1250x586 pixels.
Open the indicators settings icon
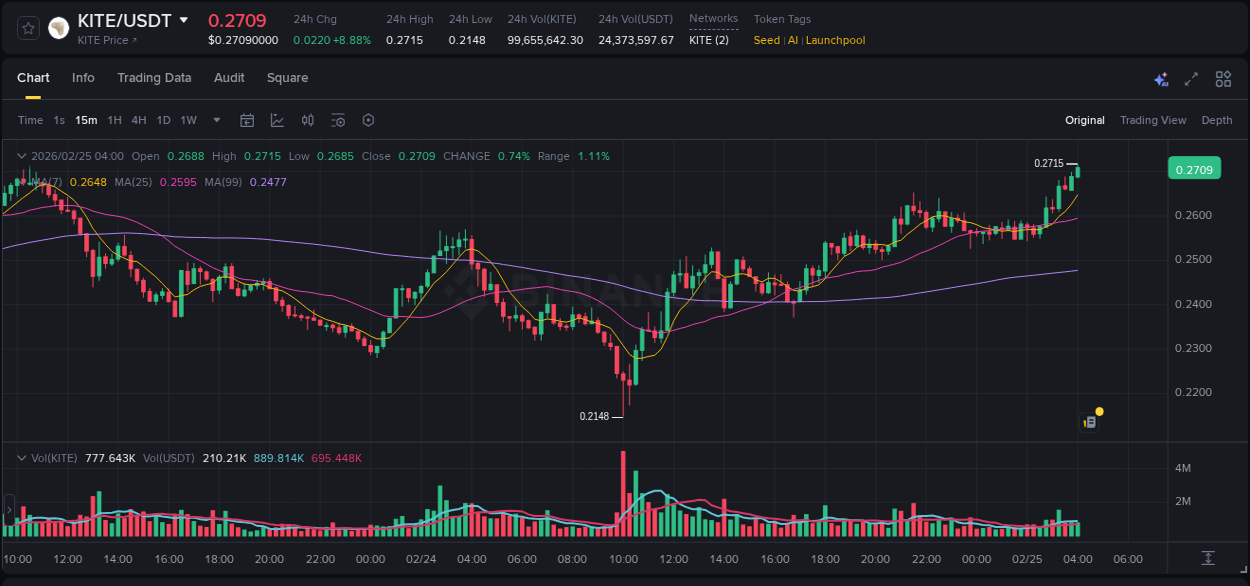(x=339, y=120)
